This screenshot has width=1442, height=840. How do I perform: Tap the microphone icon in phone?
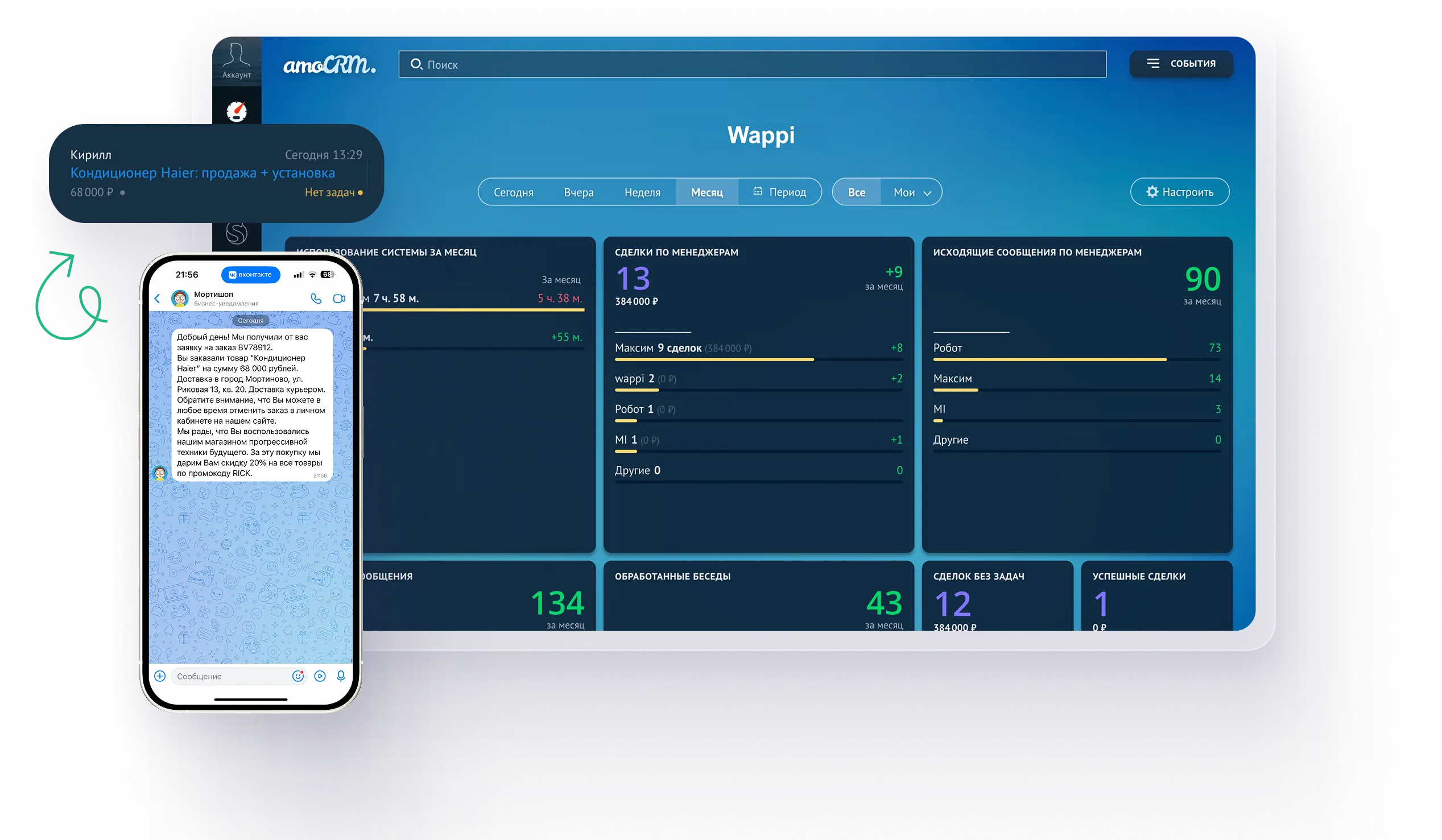341,676
